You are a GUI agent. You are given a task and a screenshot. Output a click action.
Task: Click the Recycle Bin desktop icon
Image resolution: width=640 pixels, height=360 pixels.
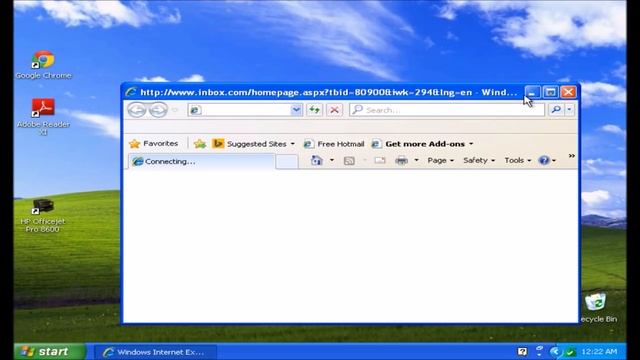pos(598,307)
